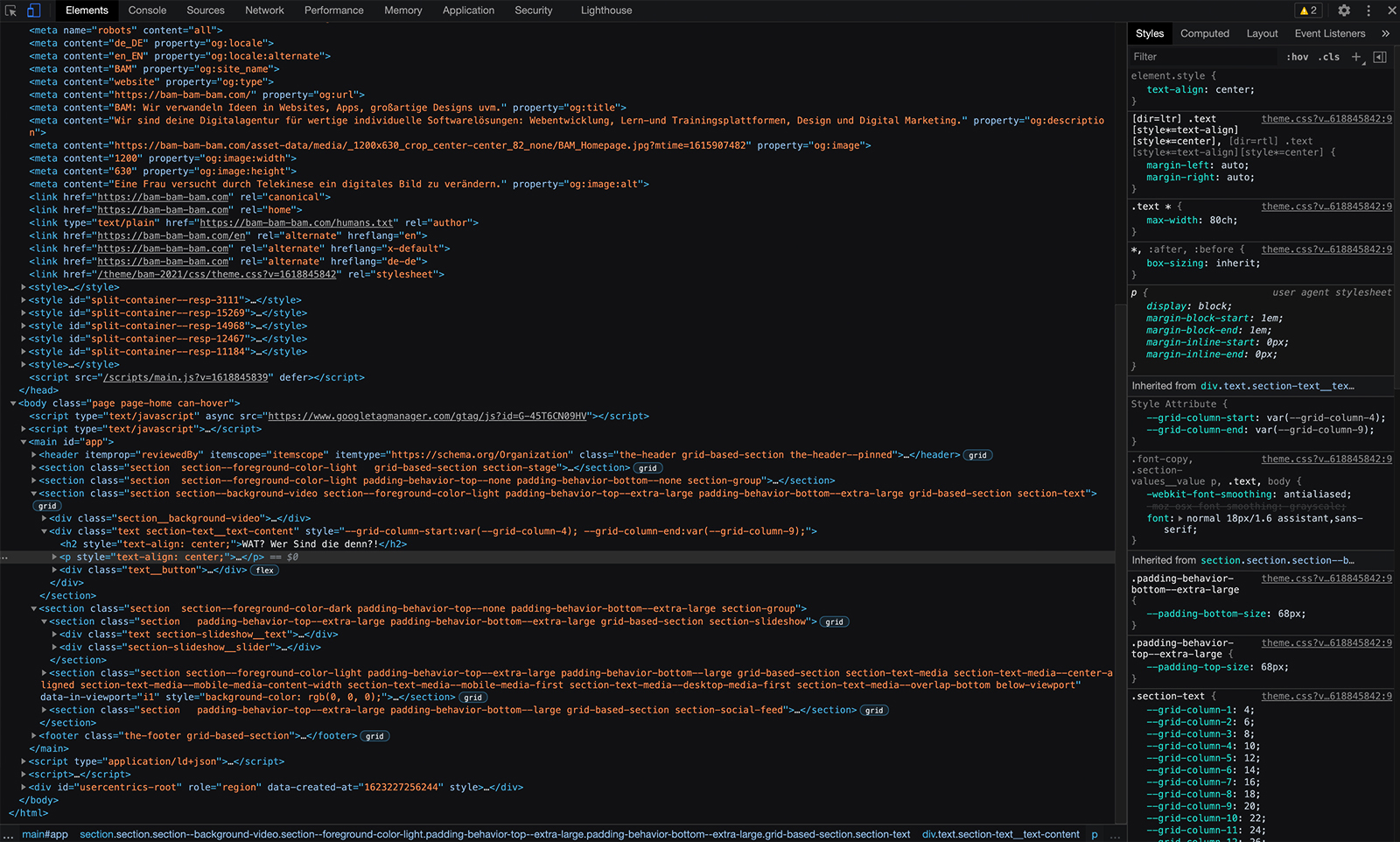This screenshot has height=842, width=1400.
Task: Select main#app in the breadcrumb bar
Action: [45, 835]
